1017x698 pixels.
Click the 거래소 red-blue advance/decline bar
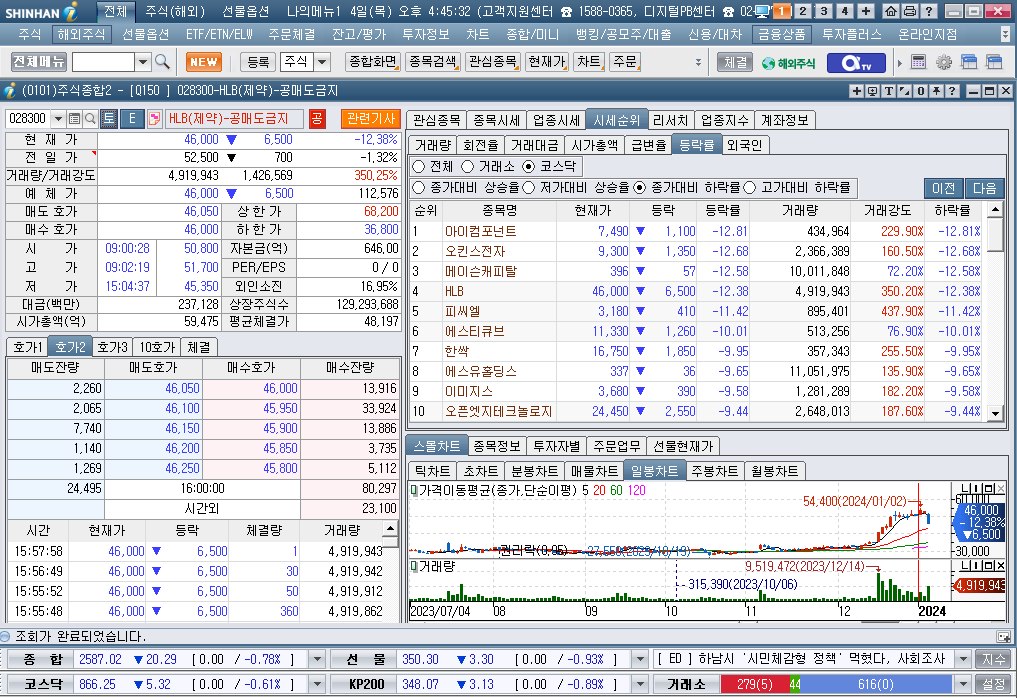[836, 684]
